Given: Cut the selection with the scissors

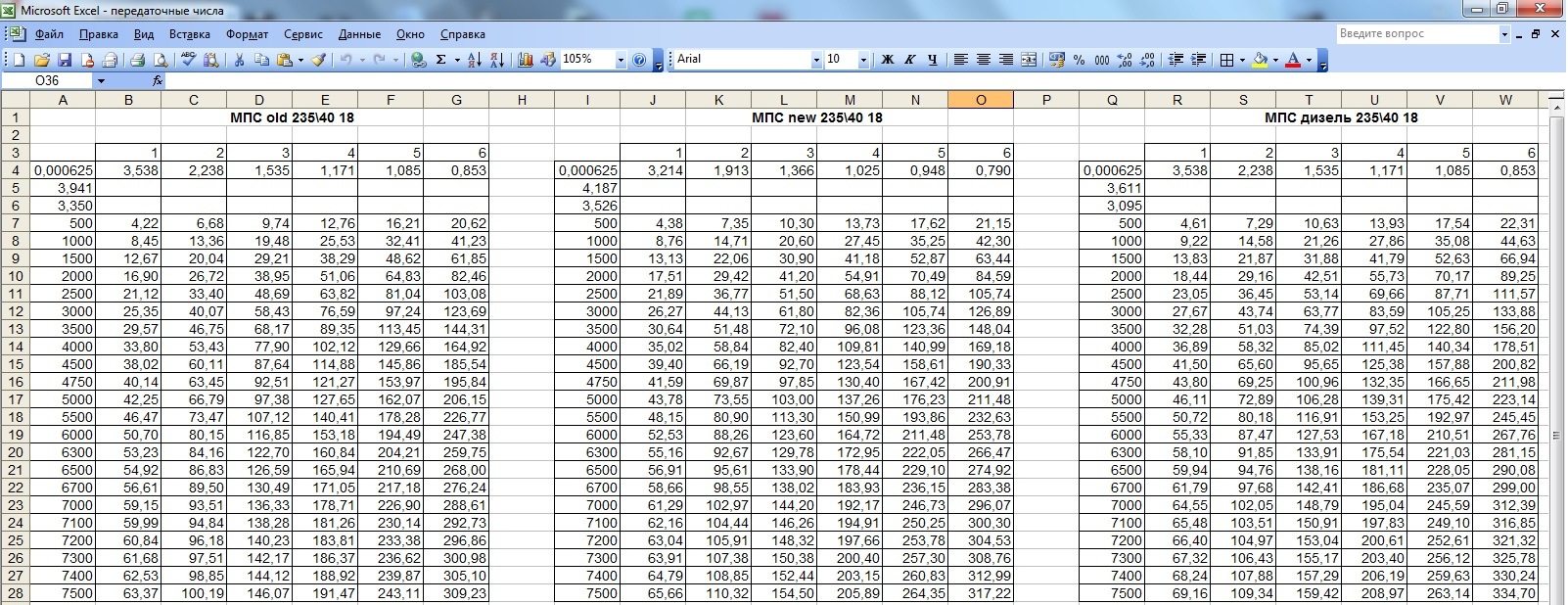Looking at the screenshot, I should [x=239, y=60].
